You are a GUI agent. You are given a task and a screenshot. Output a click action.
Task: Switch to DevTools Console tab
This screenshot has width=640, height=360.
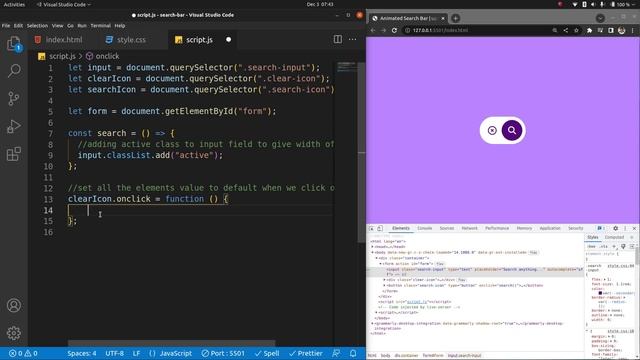(424, 229)
